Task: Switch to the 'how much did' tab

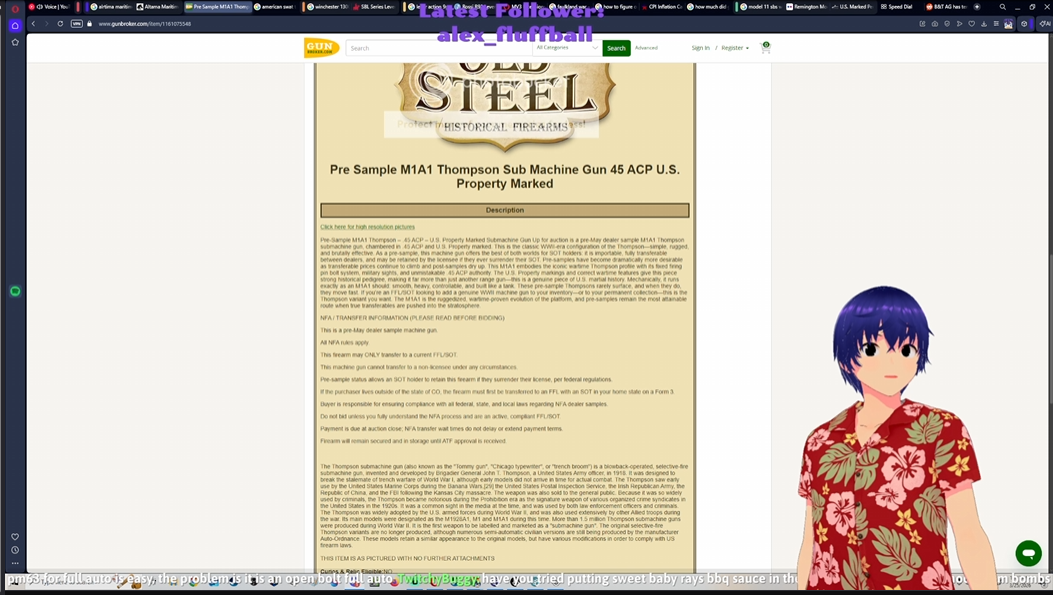Action: (x=708, y=7)
